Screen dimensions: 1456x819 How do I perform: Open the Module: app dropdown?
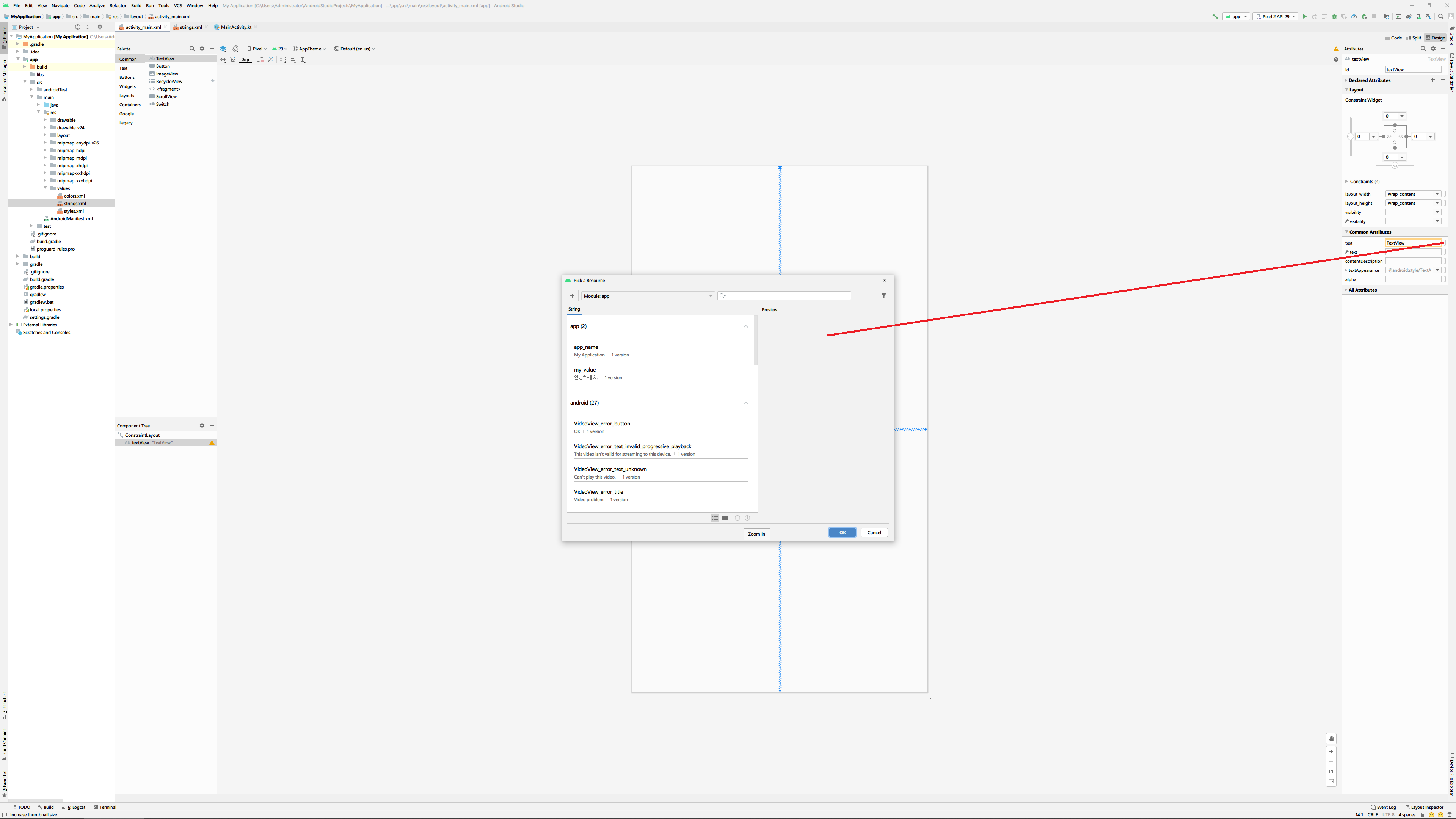(x=647, y=296)
